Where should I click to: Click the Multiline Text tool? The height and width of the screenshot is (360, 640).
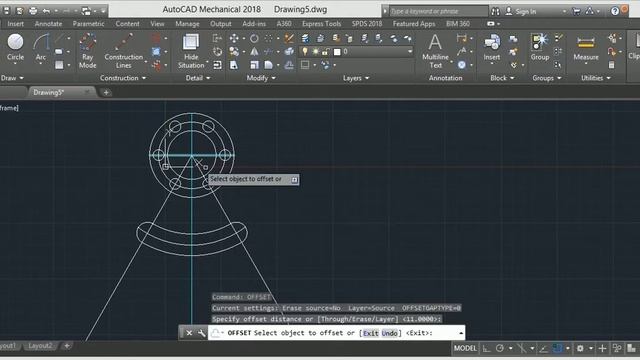(x=435, y=51)
